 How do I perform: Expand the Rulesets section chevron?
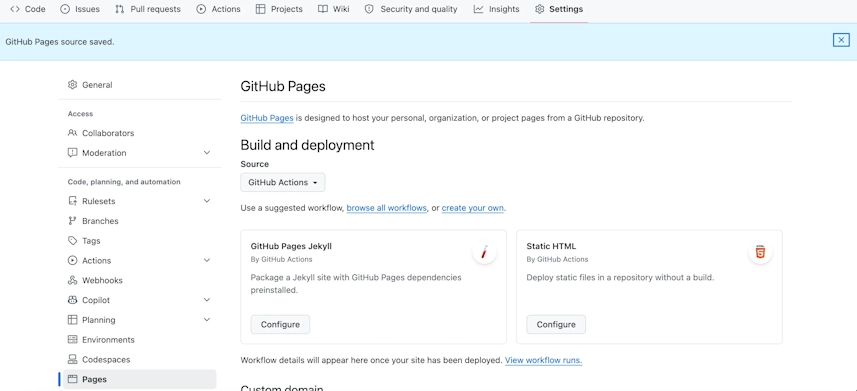coord(207,201)
